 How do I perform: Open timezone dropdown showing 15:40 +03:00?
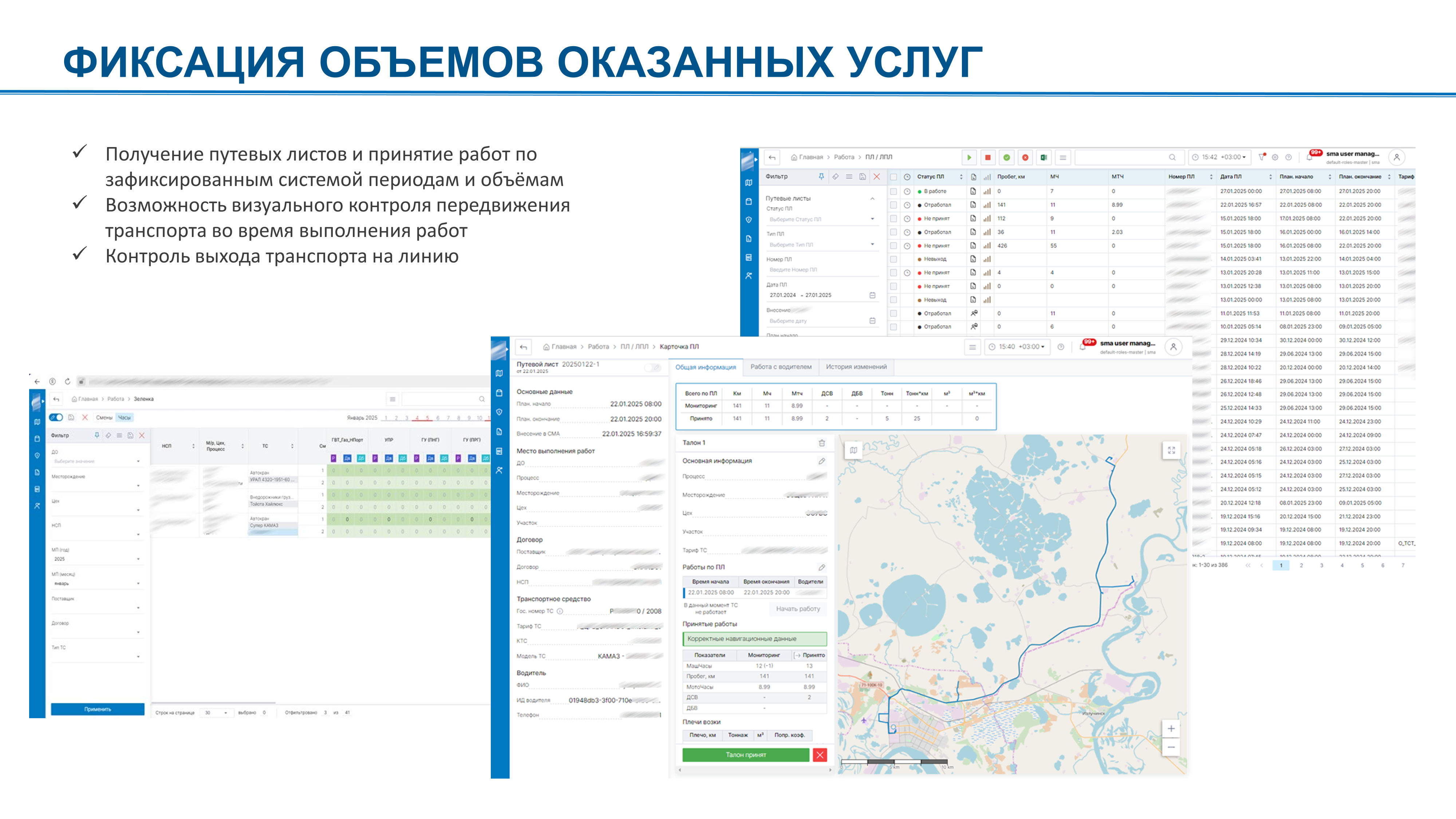(1017, 347)
